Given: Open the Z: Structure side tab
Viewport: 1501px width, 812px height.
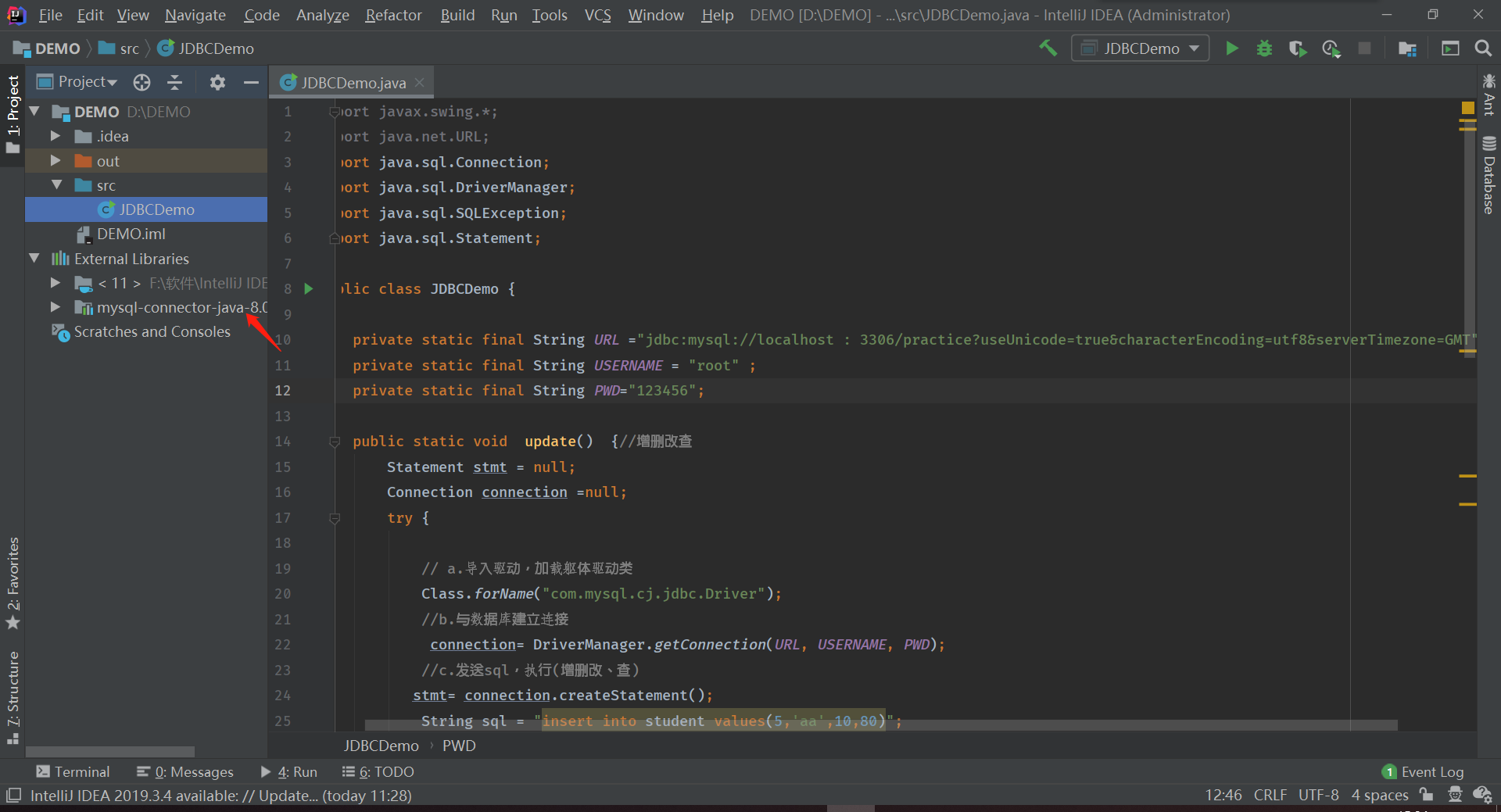Looking at the screenshot, I should (x=13, y=698).
